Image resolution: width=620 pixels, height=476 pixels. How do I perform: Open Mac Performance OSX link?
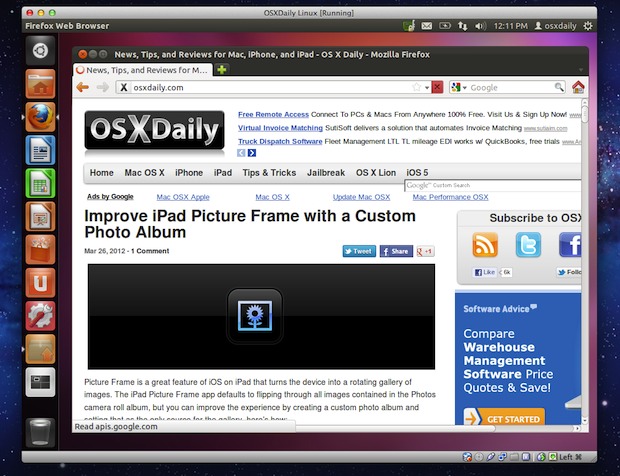point(450,197)
